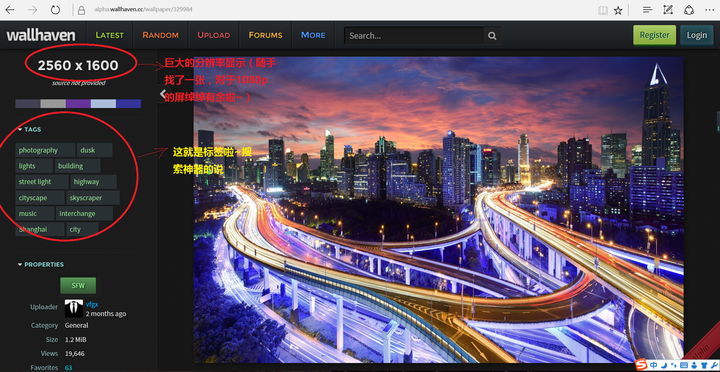The height and width of the screenshot is (372, 720).
Task: Open the Forums menu item
Action: click(x=265, y=35)
